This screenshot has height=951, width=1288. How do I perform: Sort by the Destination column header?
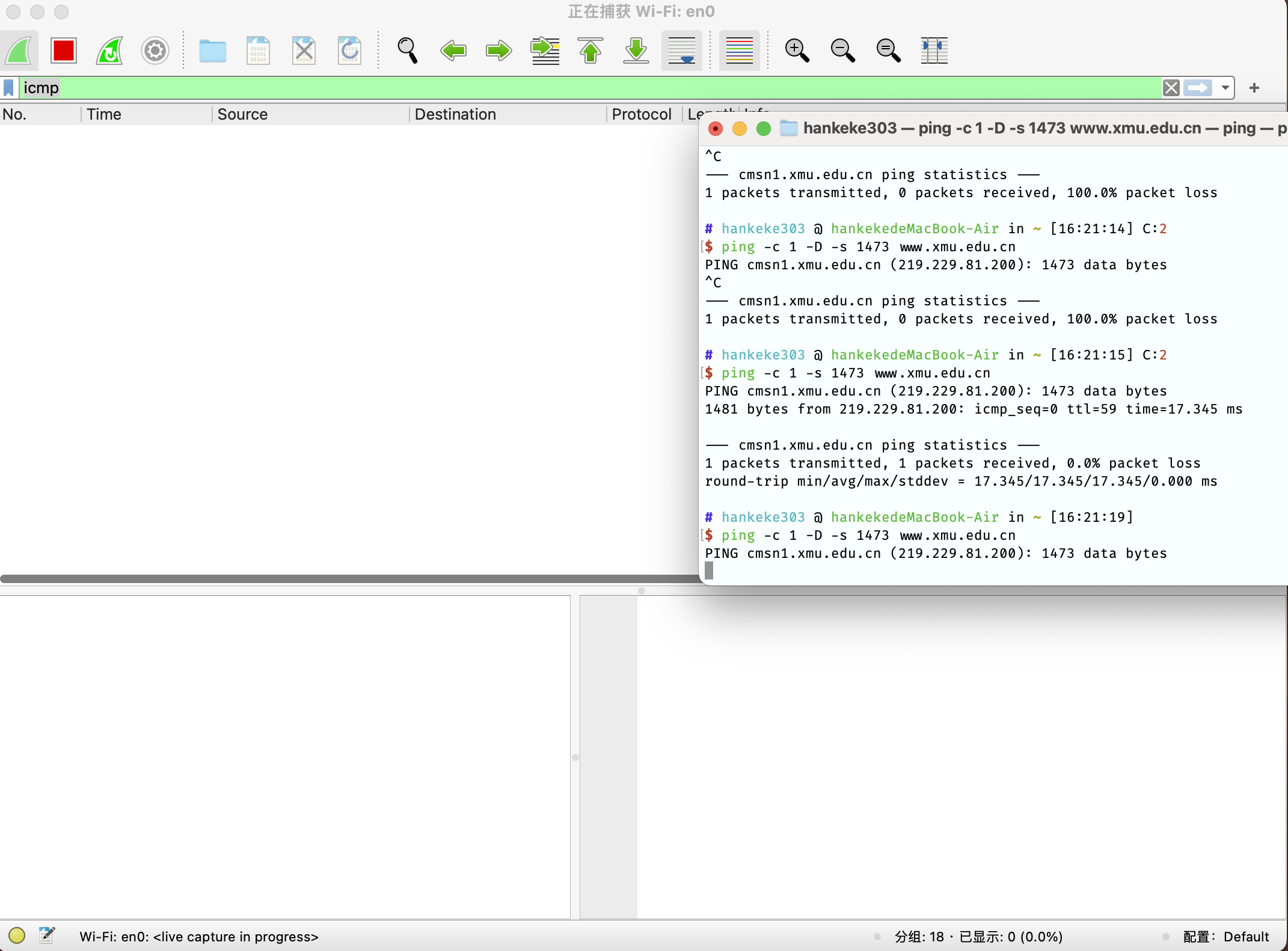click(508, 114)
